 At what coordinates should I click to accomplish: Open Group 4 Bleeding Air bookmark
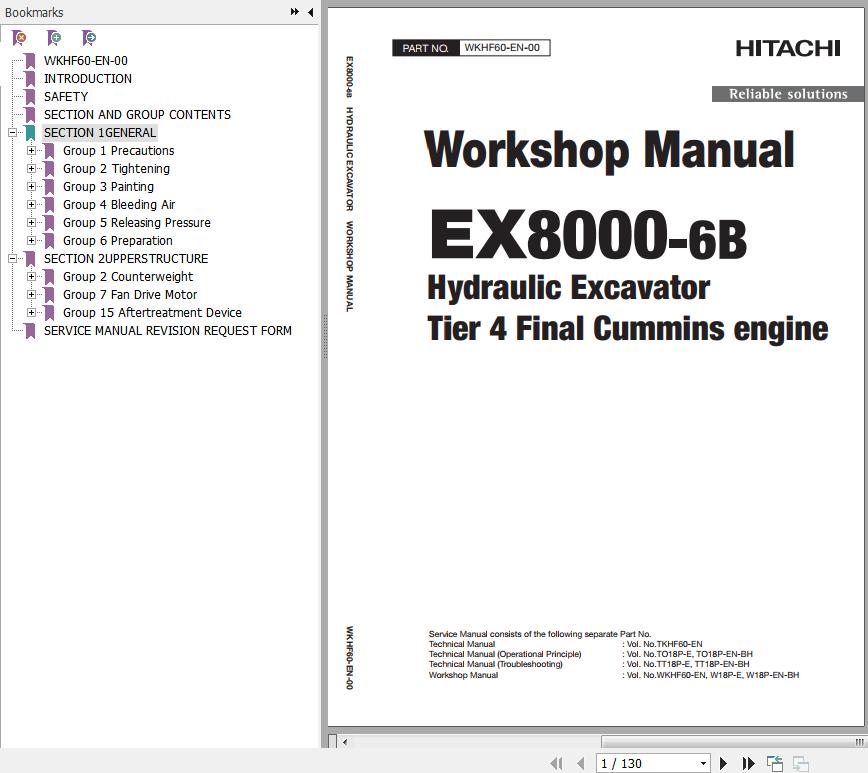[x=119, y=205]
